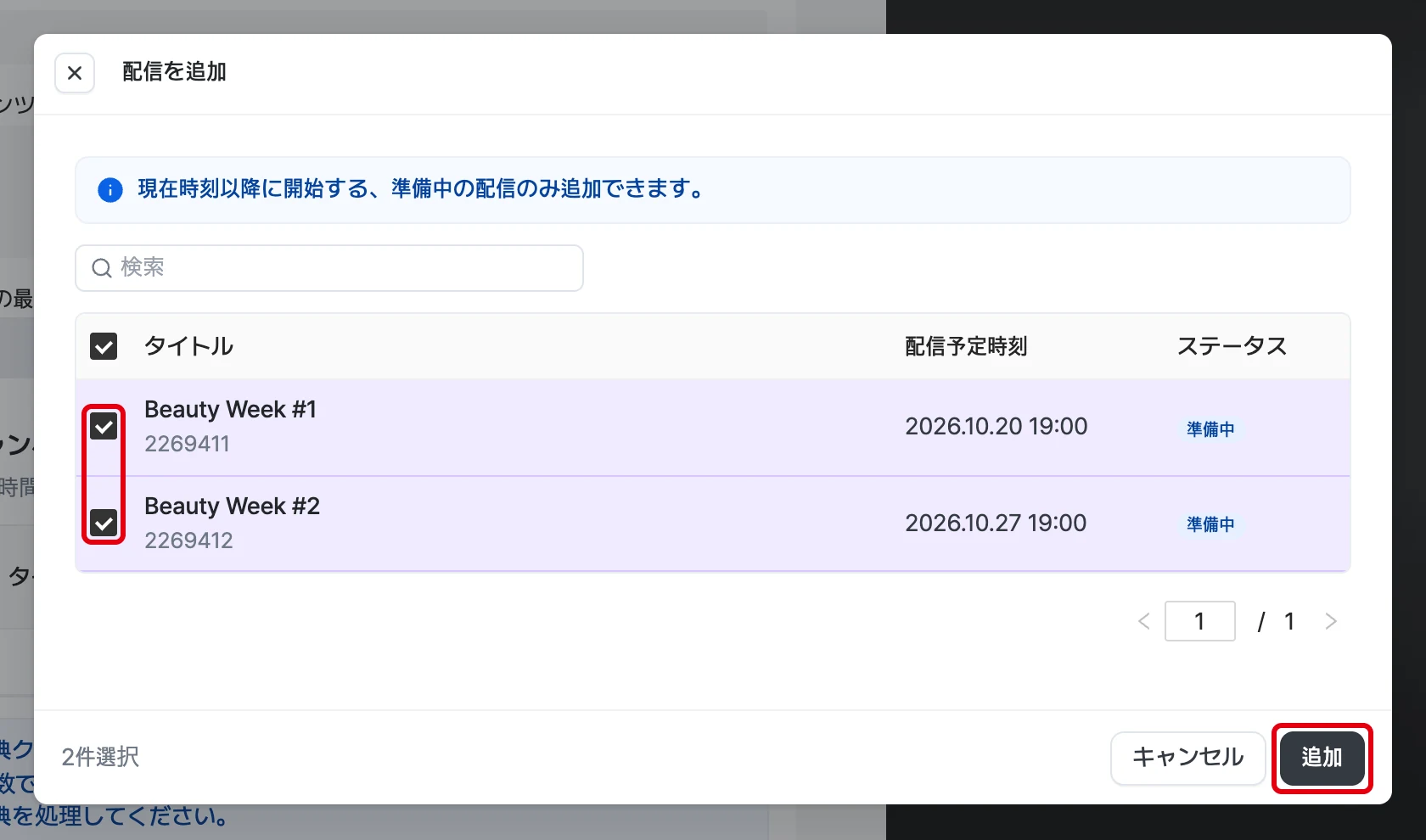Go to next page with right chevron
Viewport: 1426px width, 840px height.
pos(1331,622)
